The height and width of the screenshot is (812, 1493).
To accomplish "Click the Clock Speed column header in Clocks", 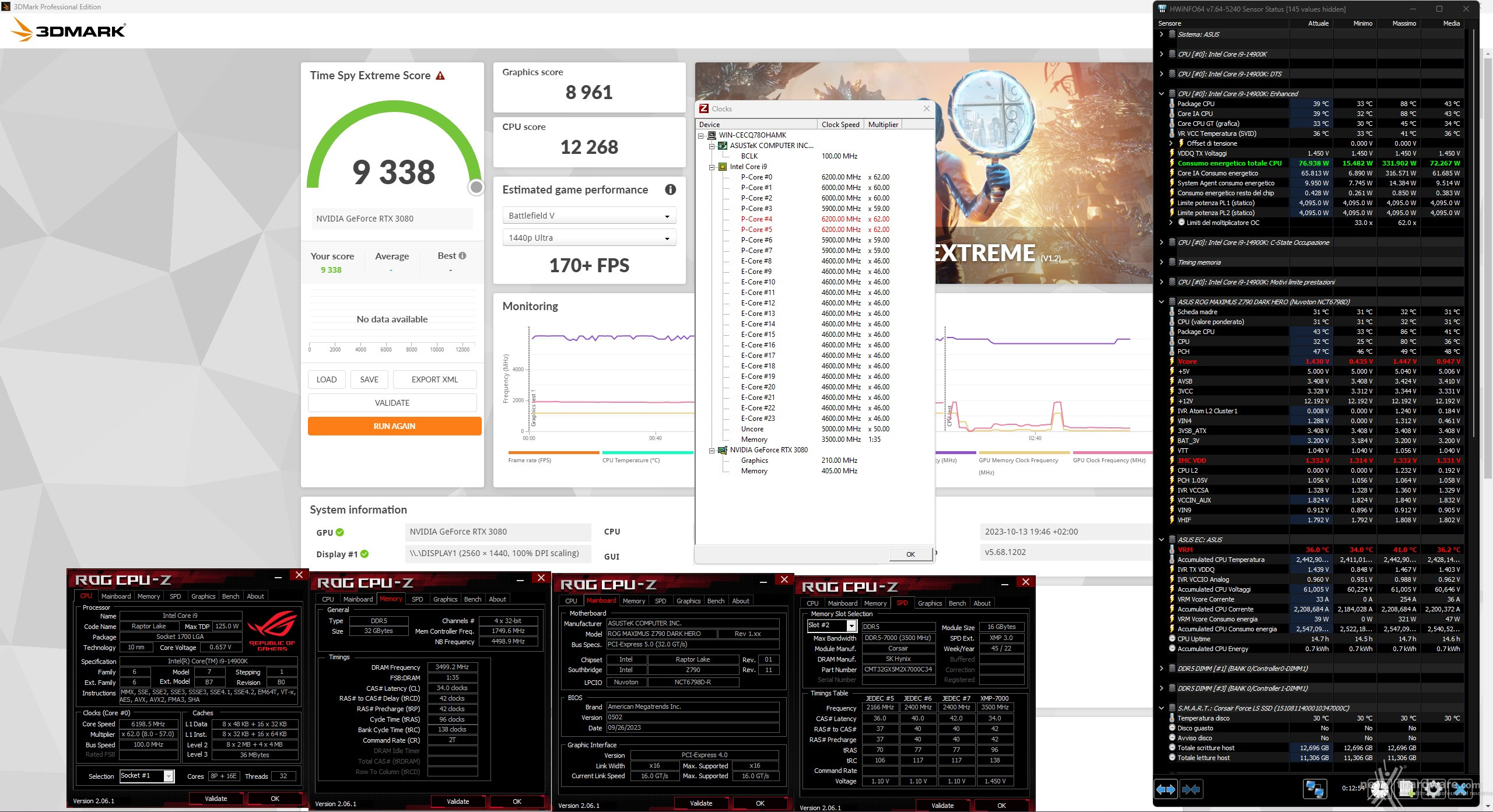I will point(840,124).
